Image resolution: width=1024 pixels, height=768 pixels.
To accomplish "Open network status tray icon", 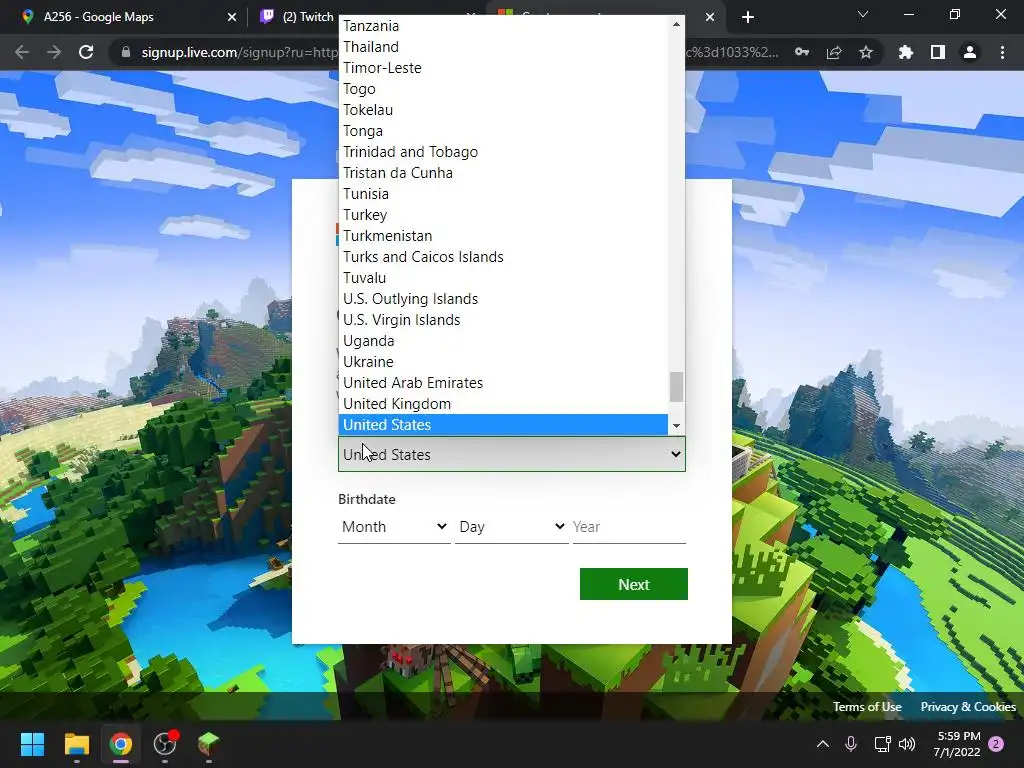I will (x=882, y=744).
